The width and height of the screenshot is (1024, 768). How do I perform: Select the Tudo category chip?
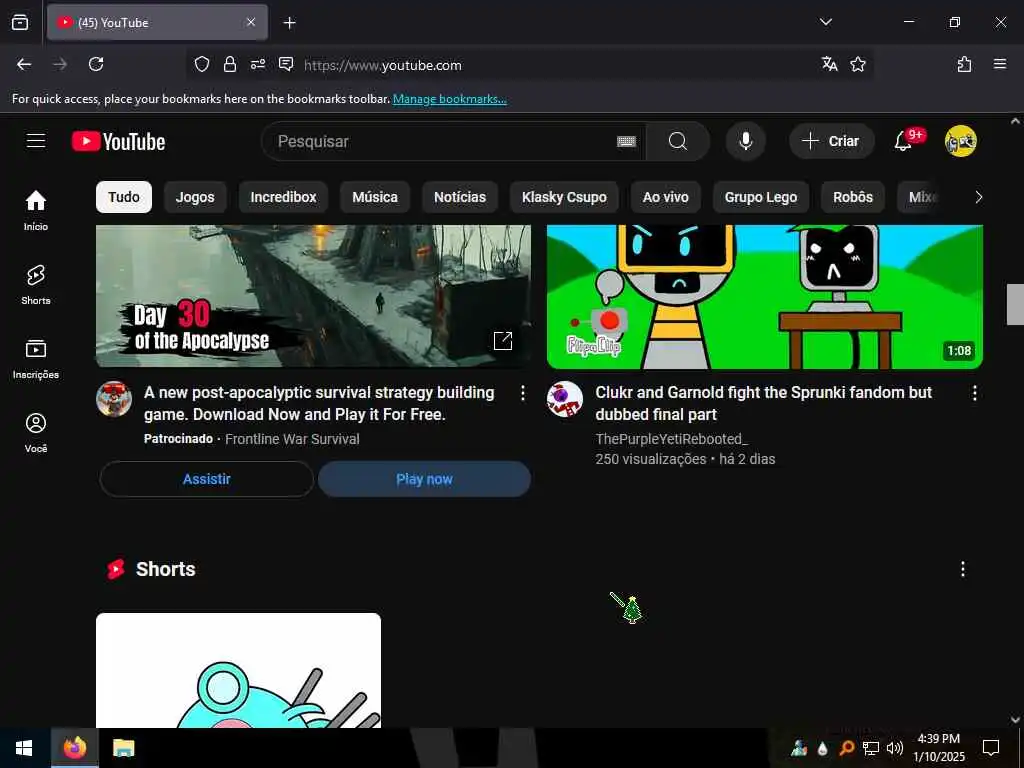(x=124, y=197)
